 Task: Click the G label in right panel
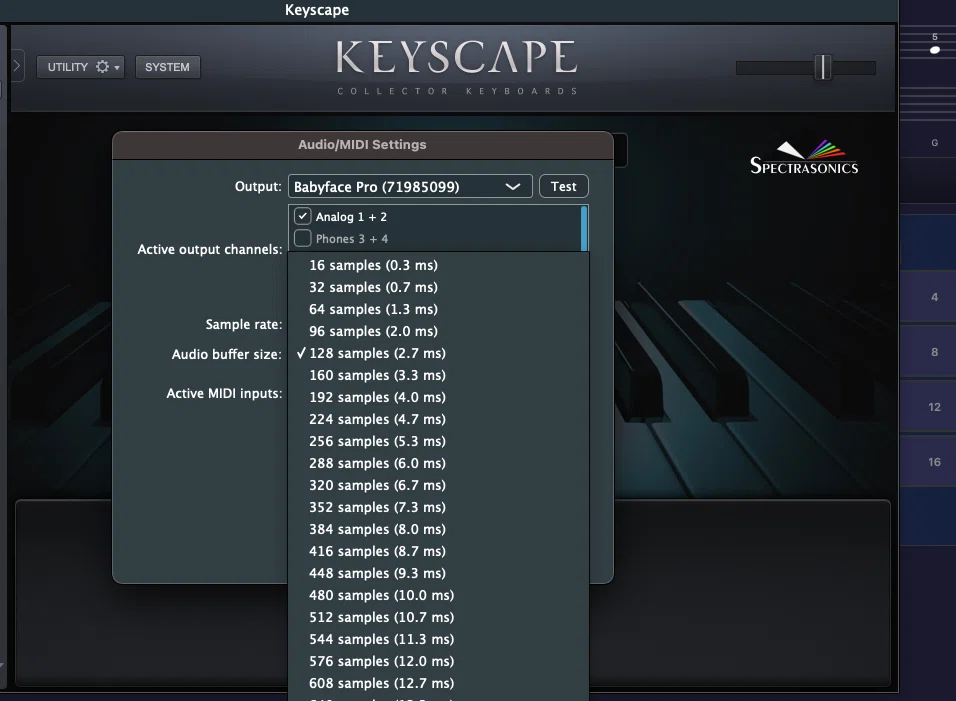tap(934, 143)
